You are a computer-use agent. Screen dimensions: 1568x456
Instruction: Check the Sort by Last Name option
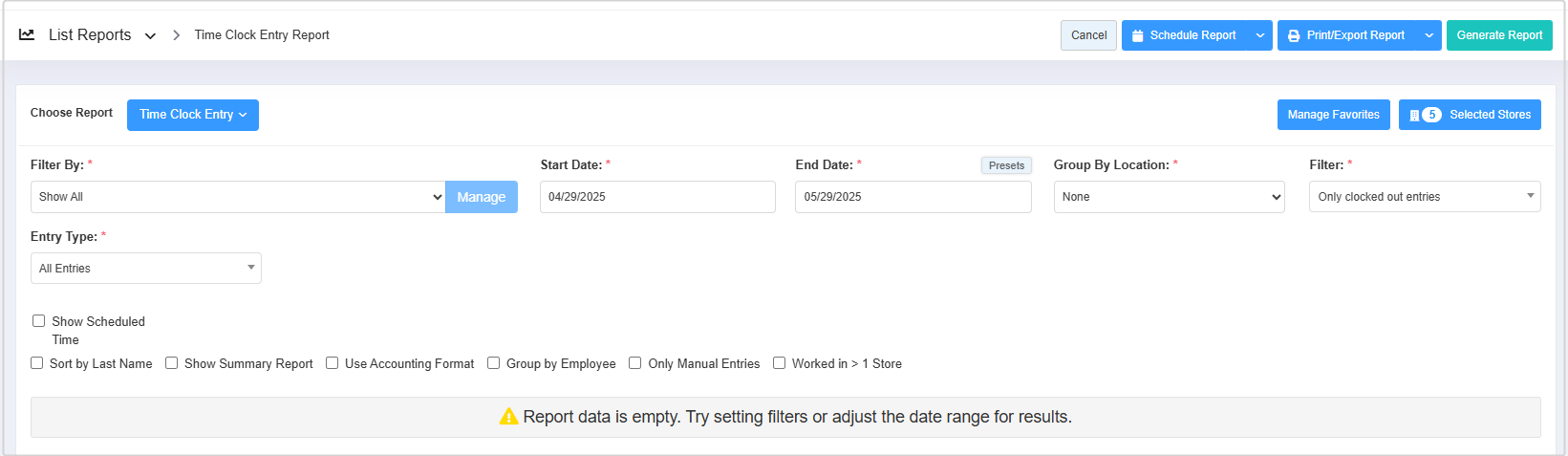point(36,363)
